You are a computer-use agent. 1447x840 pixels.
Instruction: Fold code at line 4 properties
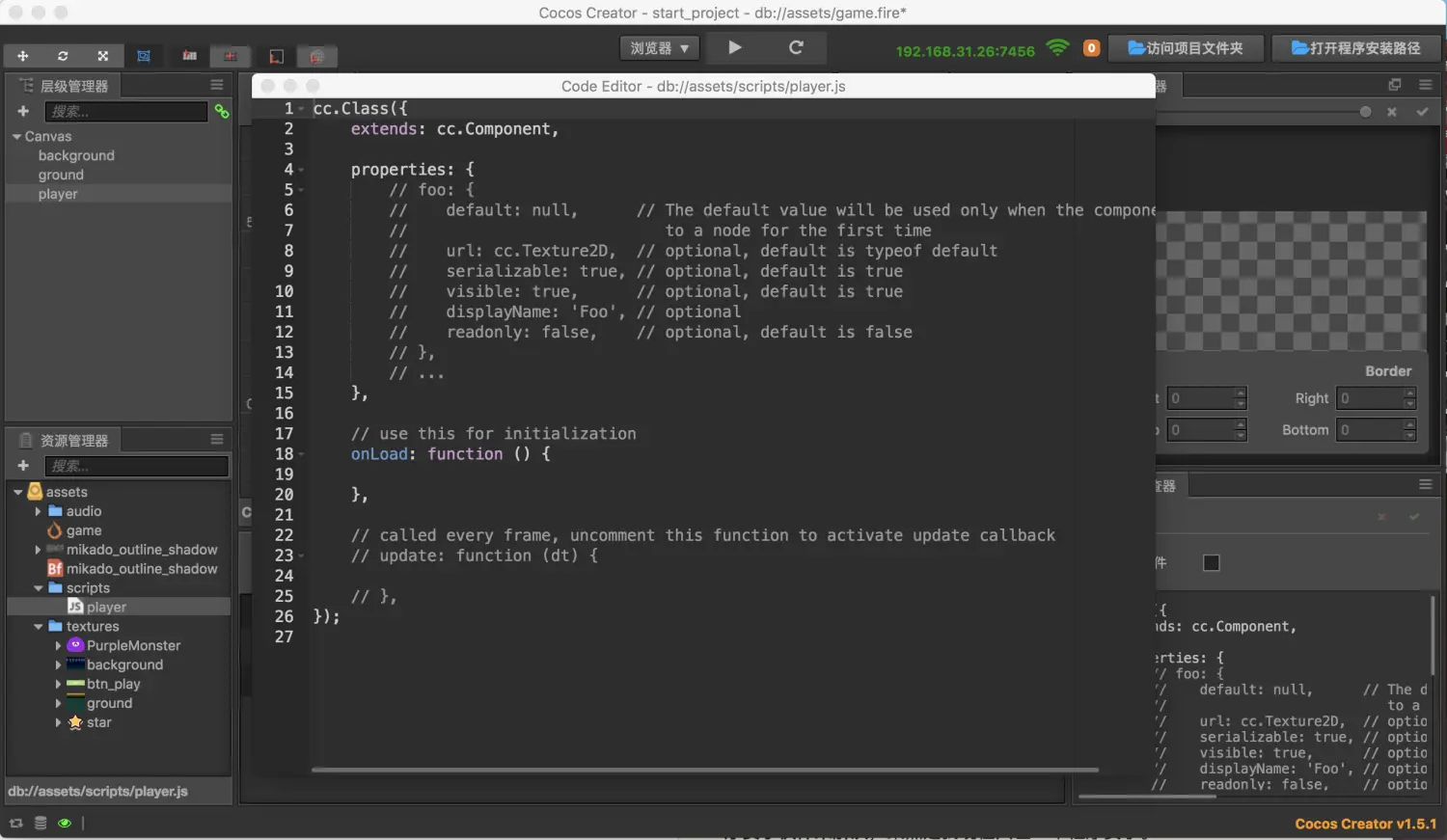tap(301, 170)
